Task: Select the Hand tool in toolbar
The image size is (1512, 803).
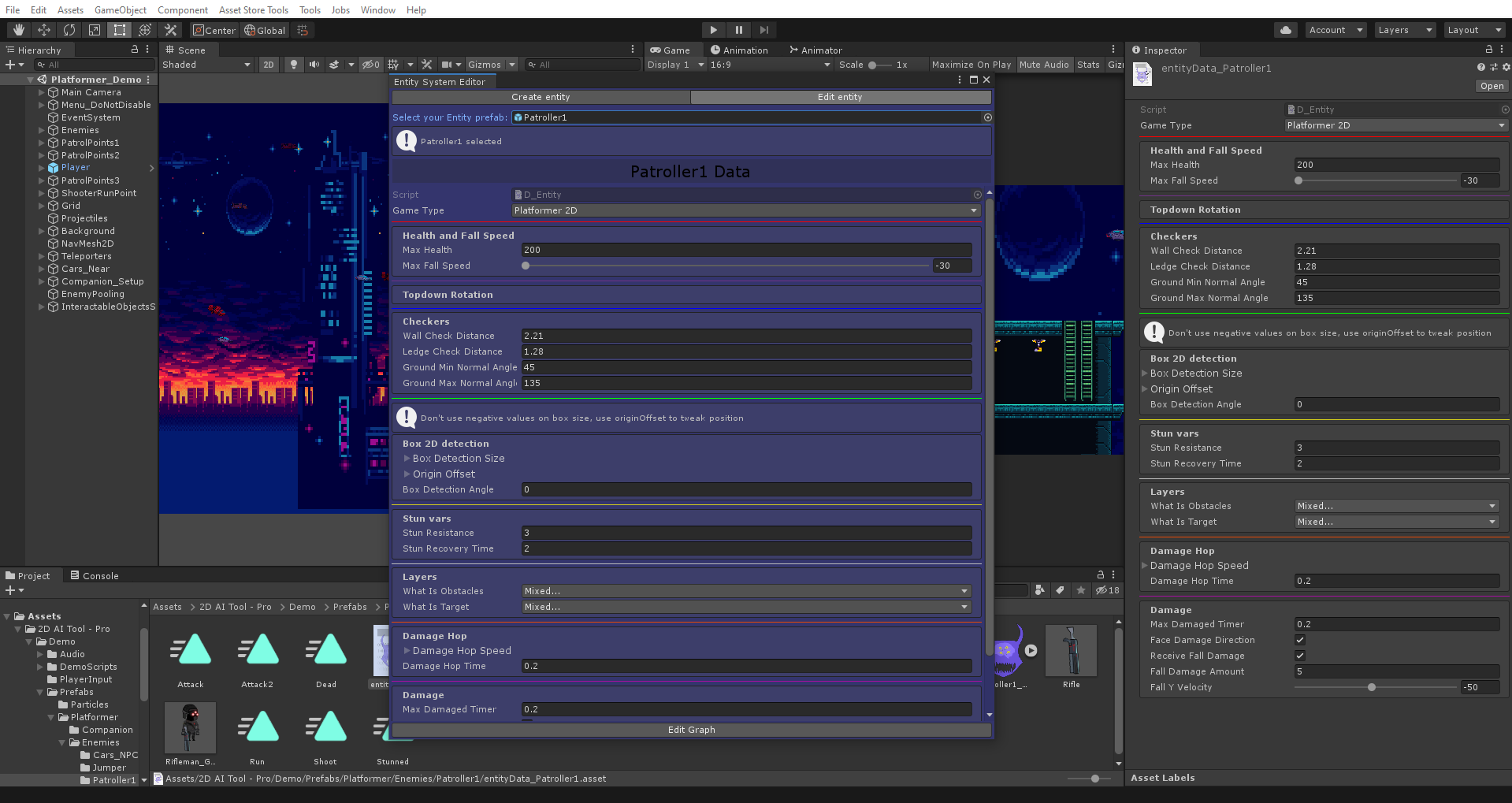Action: point(19,30)
